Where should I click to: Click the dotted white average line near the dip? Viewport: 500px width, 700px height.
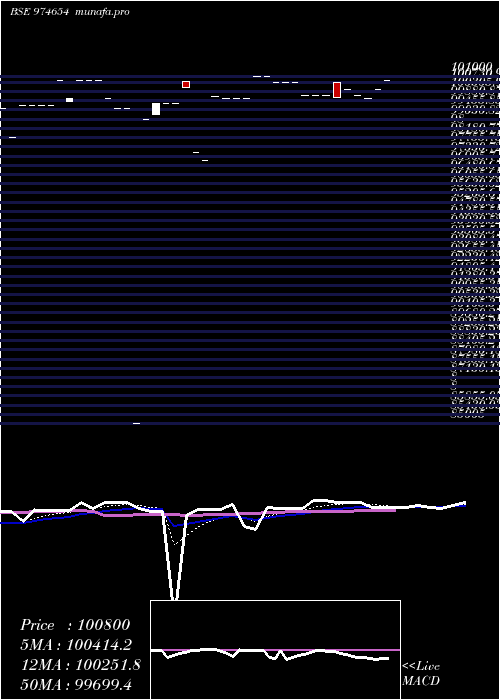[x=175, y=543]
